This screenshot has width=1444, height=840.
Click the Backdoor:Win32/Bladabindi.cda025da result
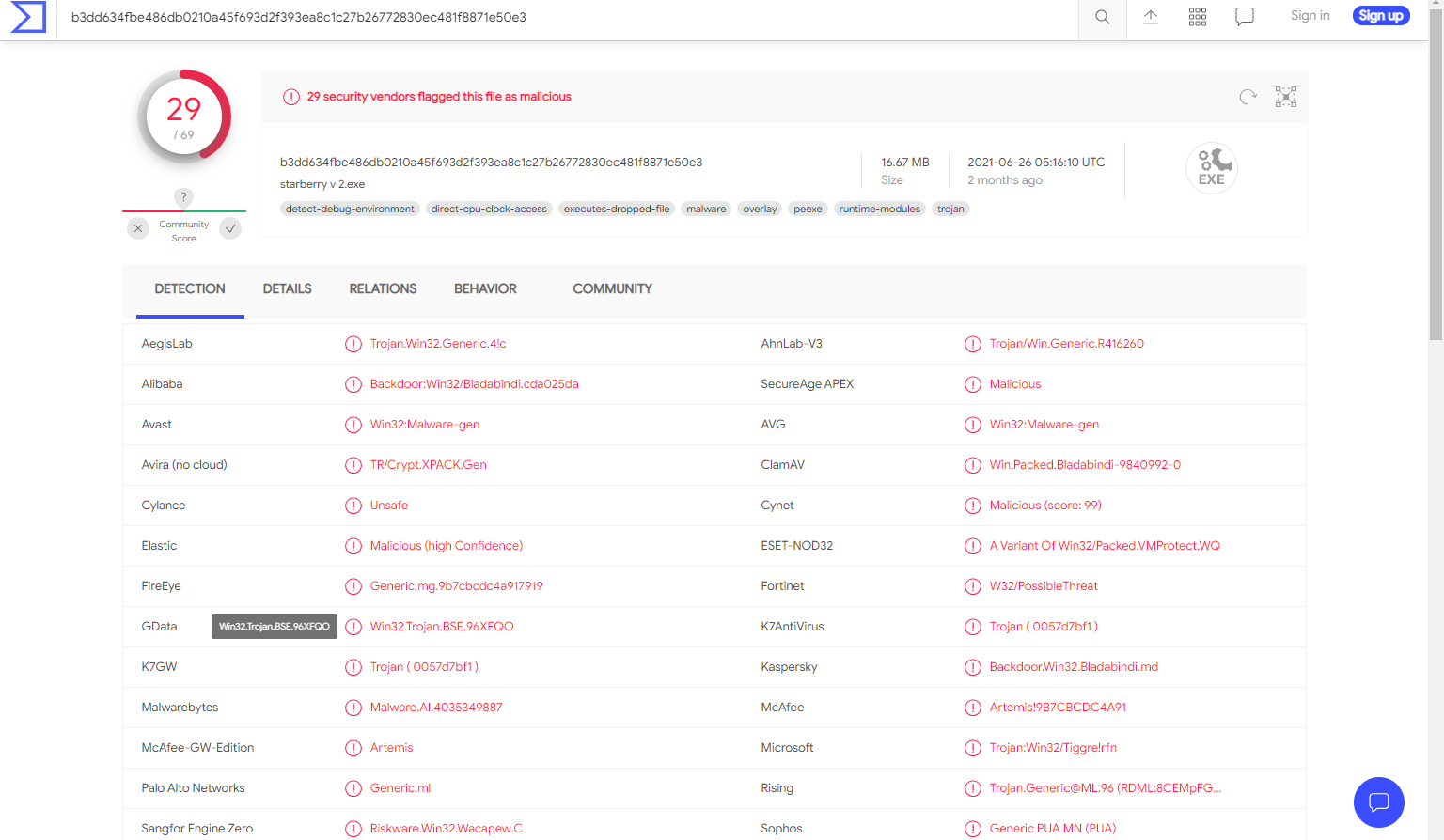point(474,384)
